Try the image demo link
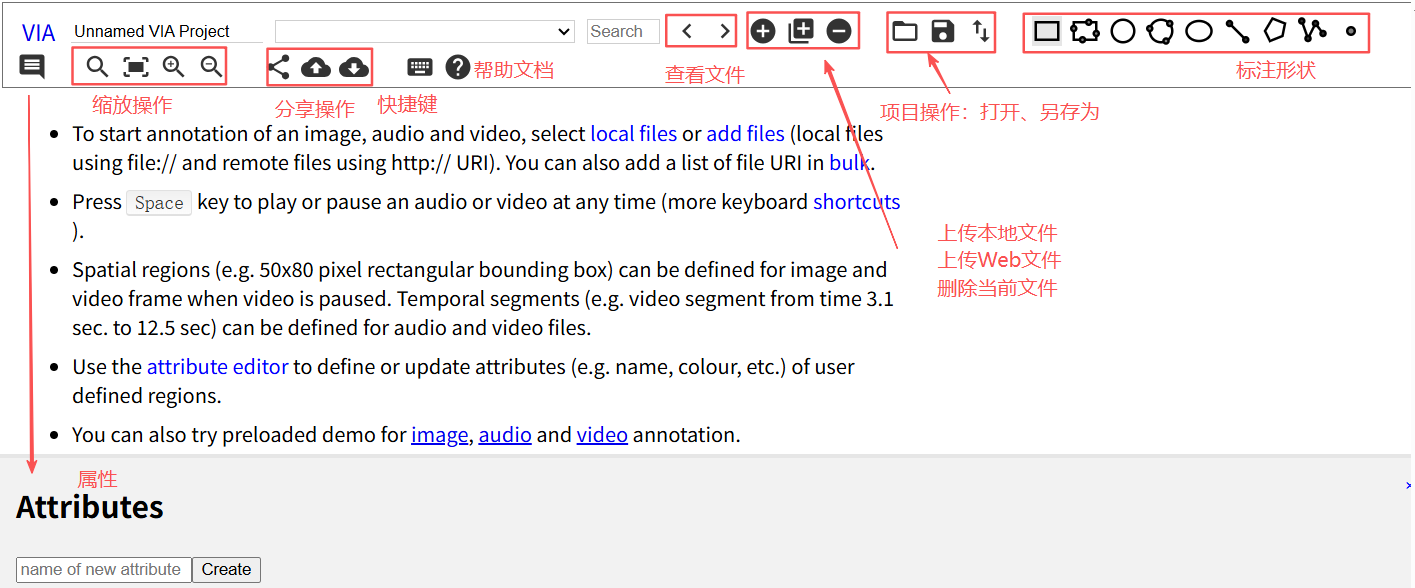 coord(439,435)
